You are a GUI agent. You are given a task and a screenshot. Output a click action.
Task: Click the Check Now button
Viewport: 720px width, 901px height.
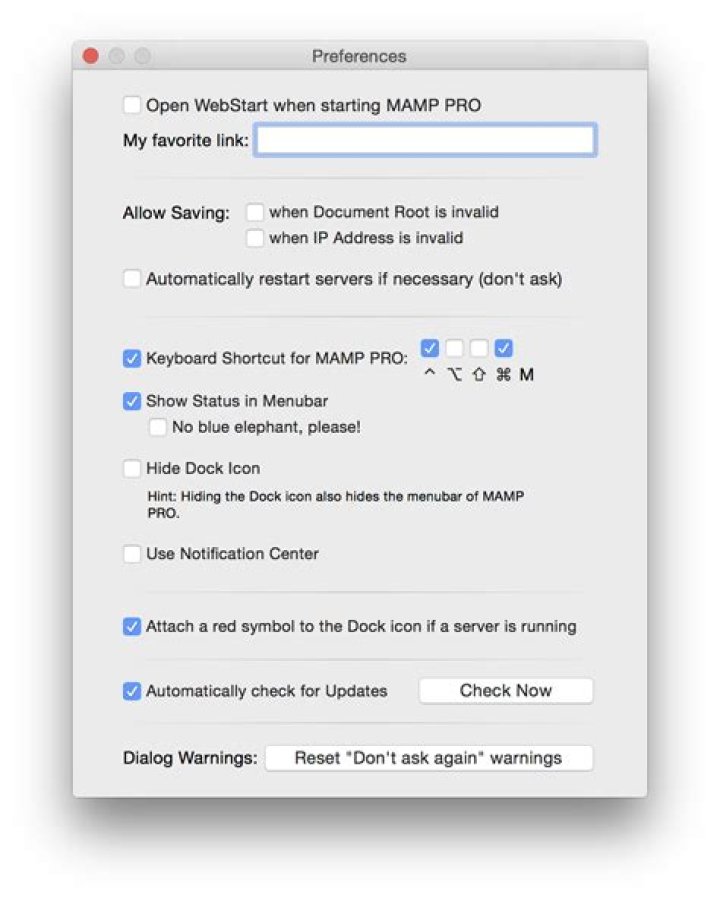point(506,691)
